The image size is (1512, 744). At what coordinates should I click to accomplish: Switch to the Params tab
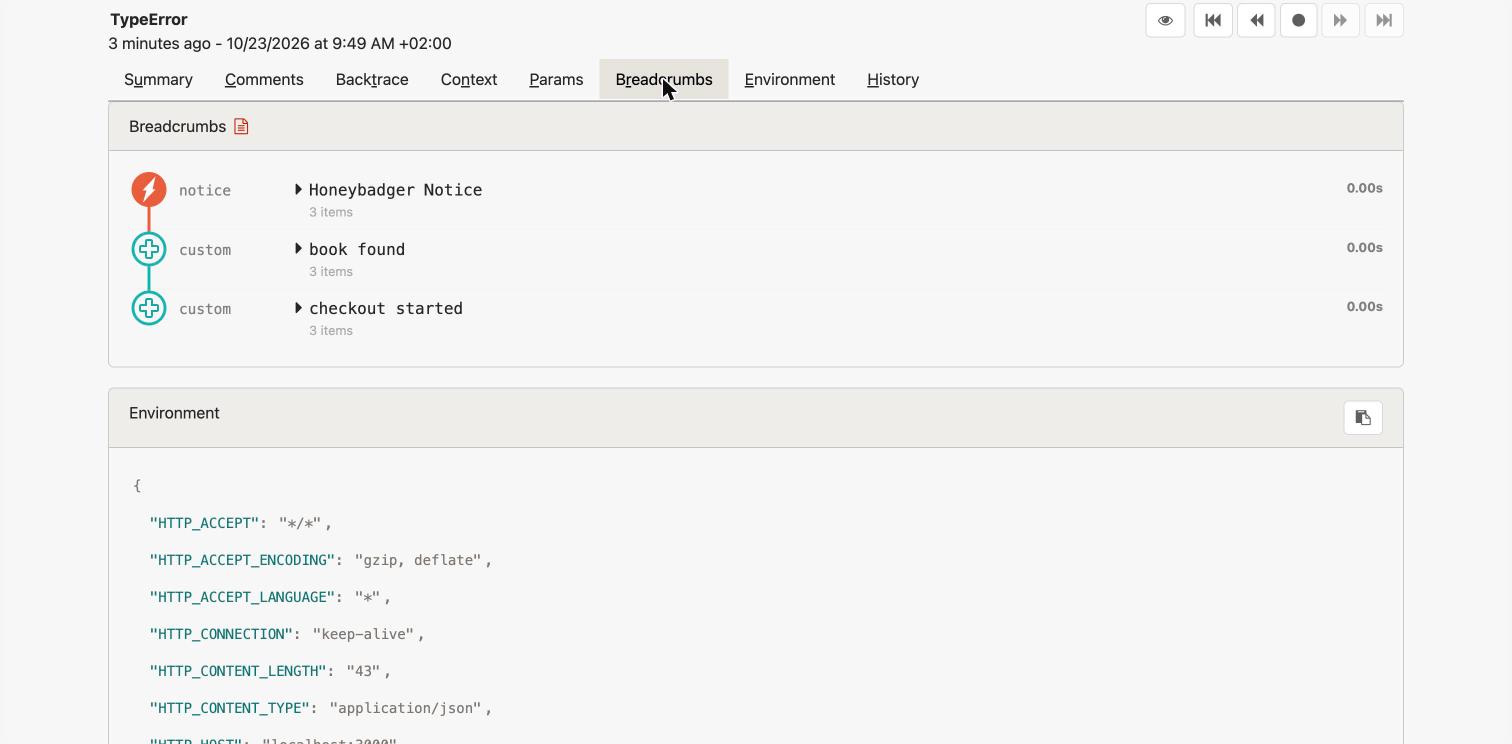coord(556,80)
